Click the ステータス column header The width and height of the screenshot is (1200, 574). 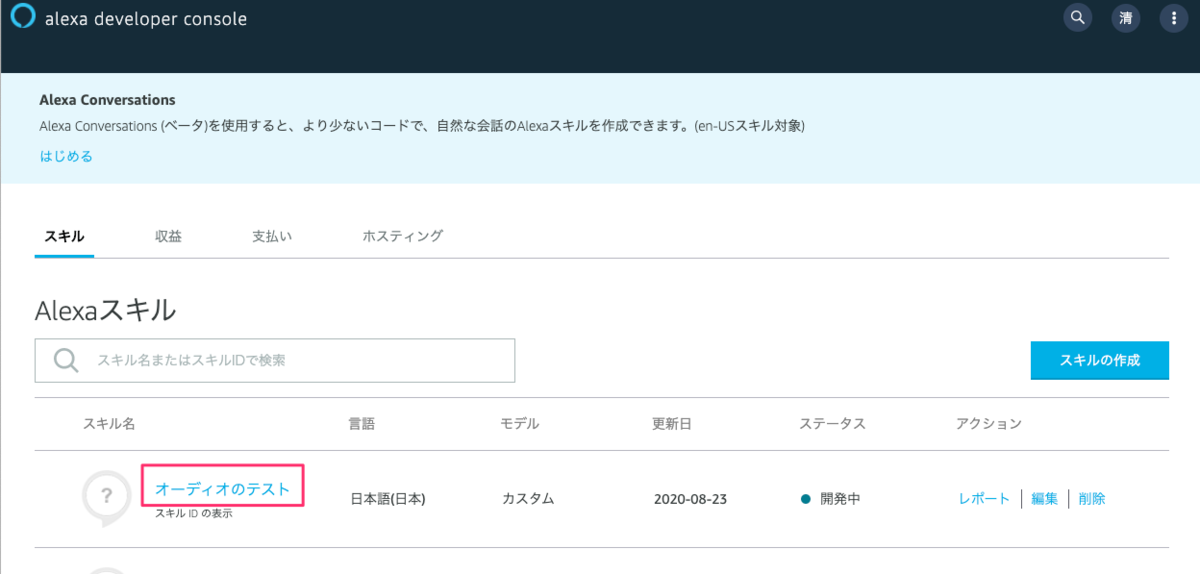(x=832, y=424)
